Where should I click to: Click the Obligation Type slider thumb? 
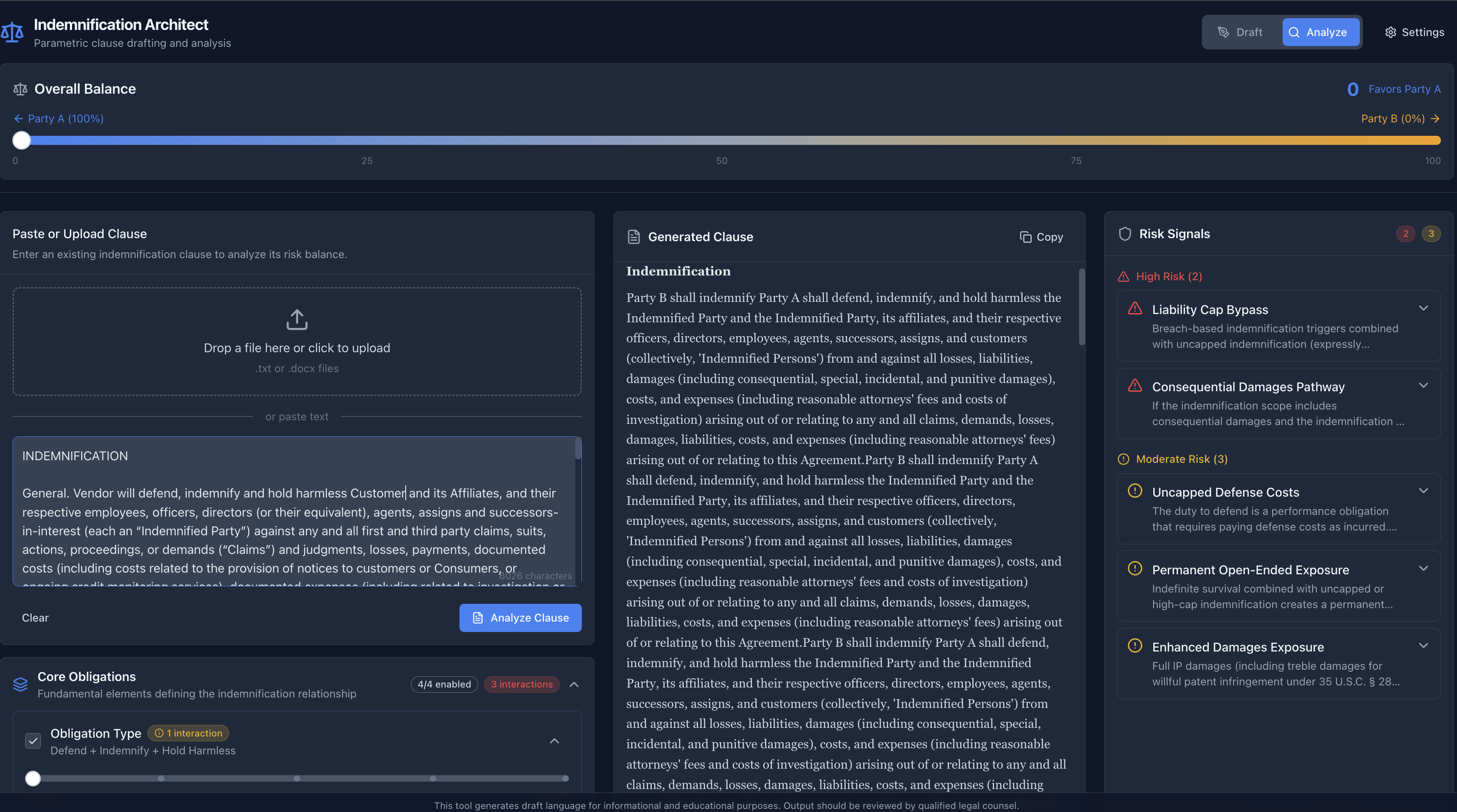(x=33, y=779)
